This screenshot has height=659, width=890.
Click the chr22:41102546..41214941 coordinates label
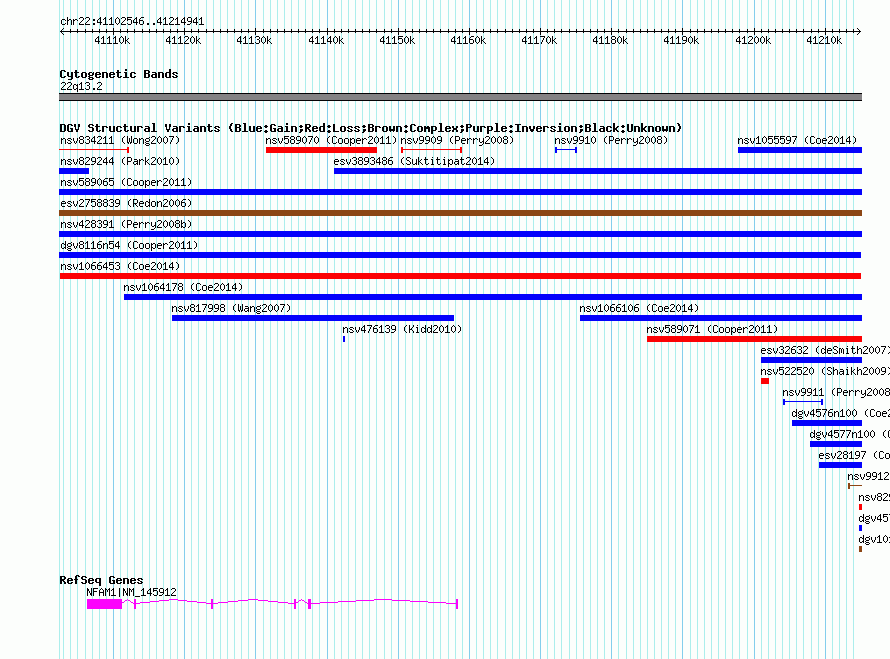coord(132,21)
